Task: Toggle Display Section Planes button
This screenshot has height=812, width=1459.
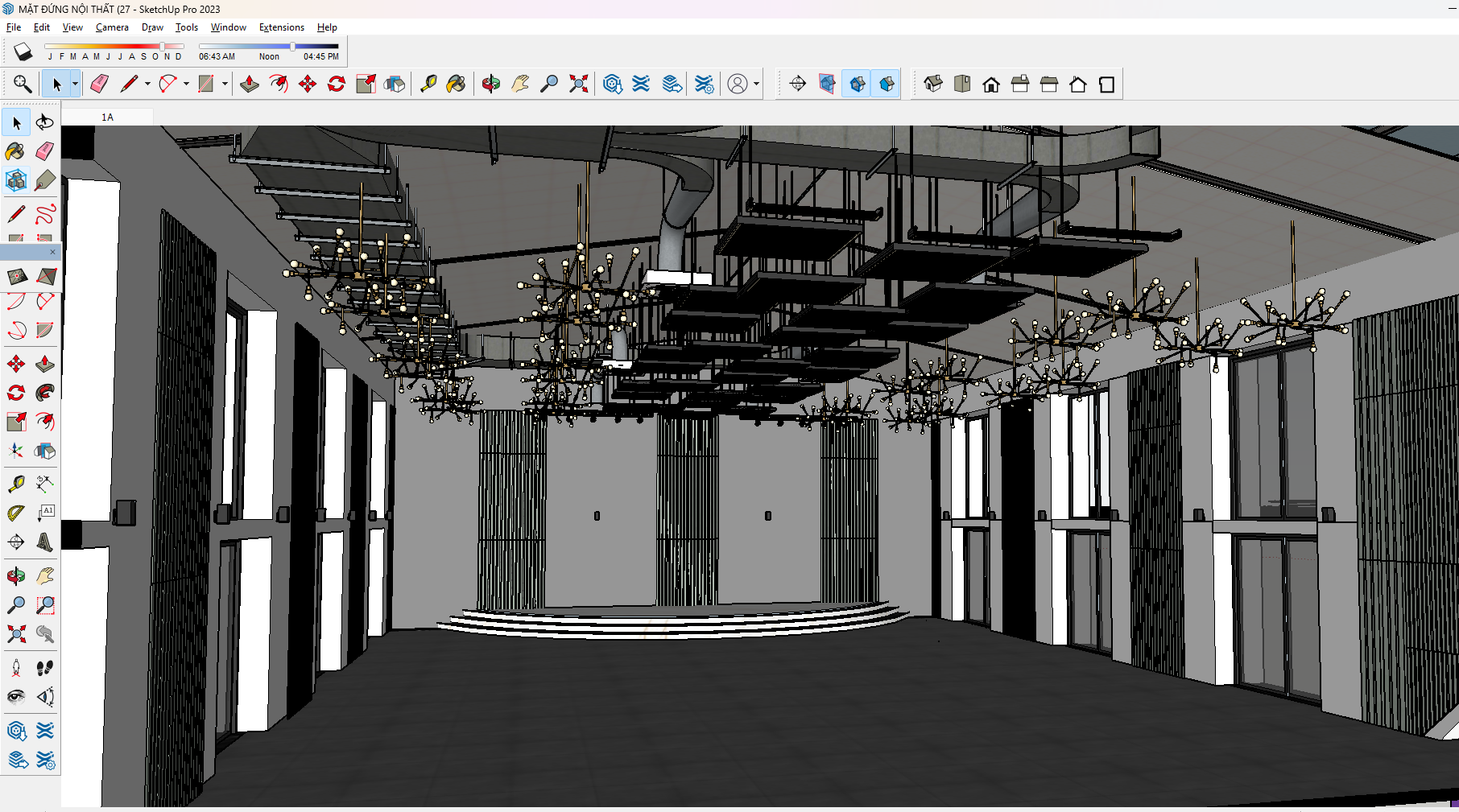Action: [x=827, y=84]
